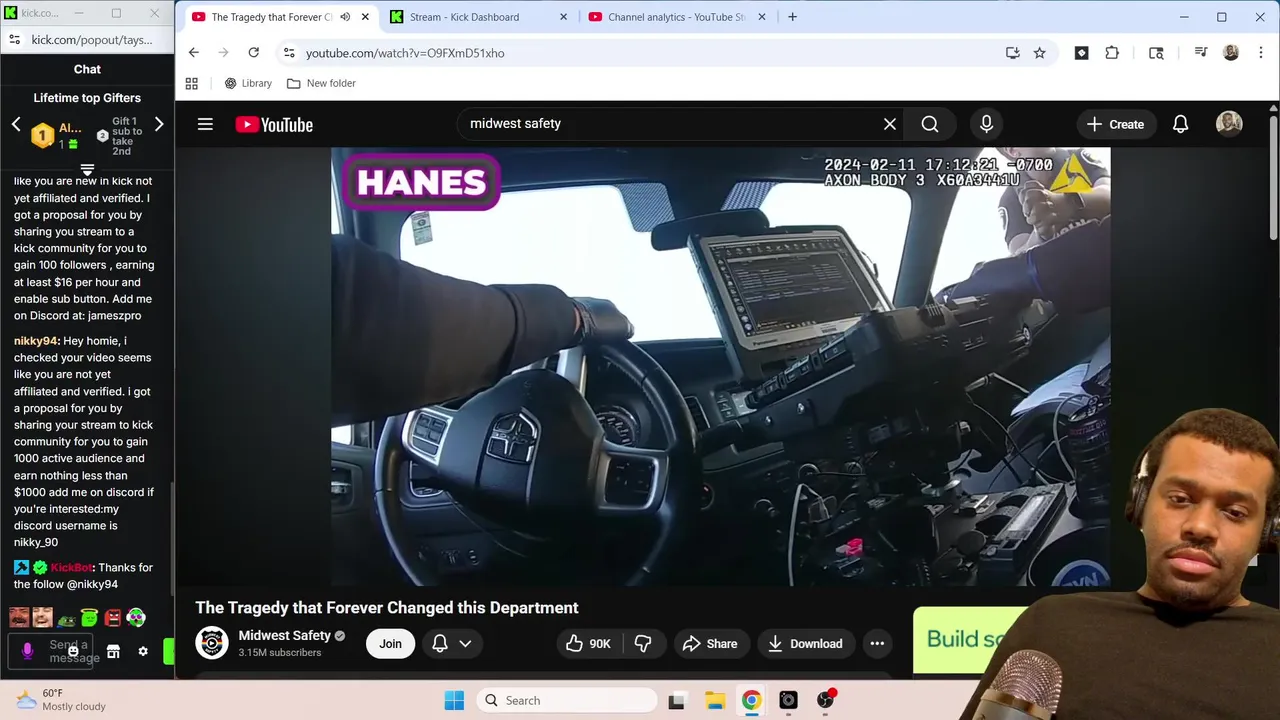Open the bookmarks apps grid

point(192,83)
